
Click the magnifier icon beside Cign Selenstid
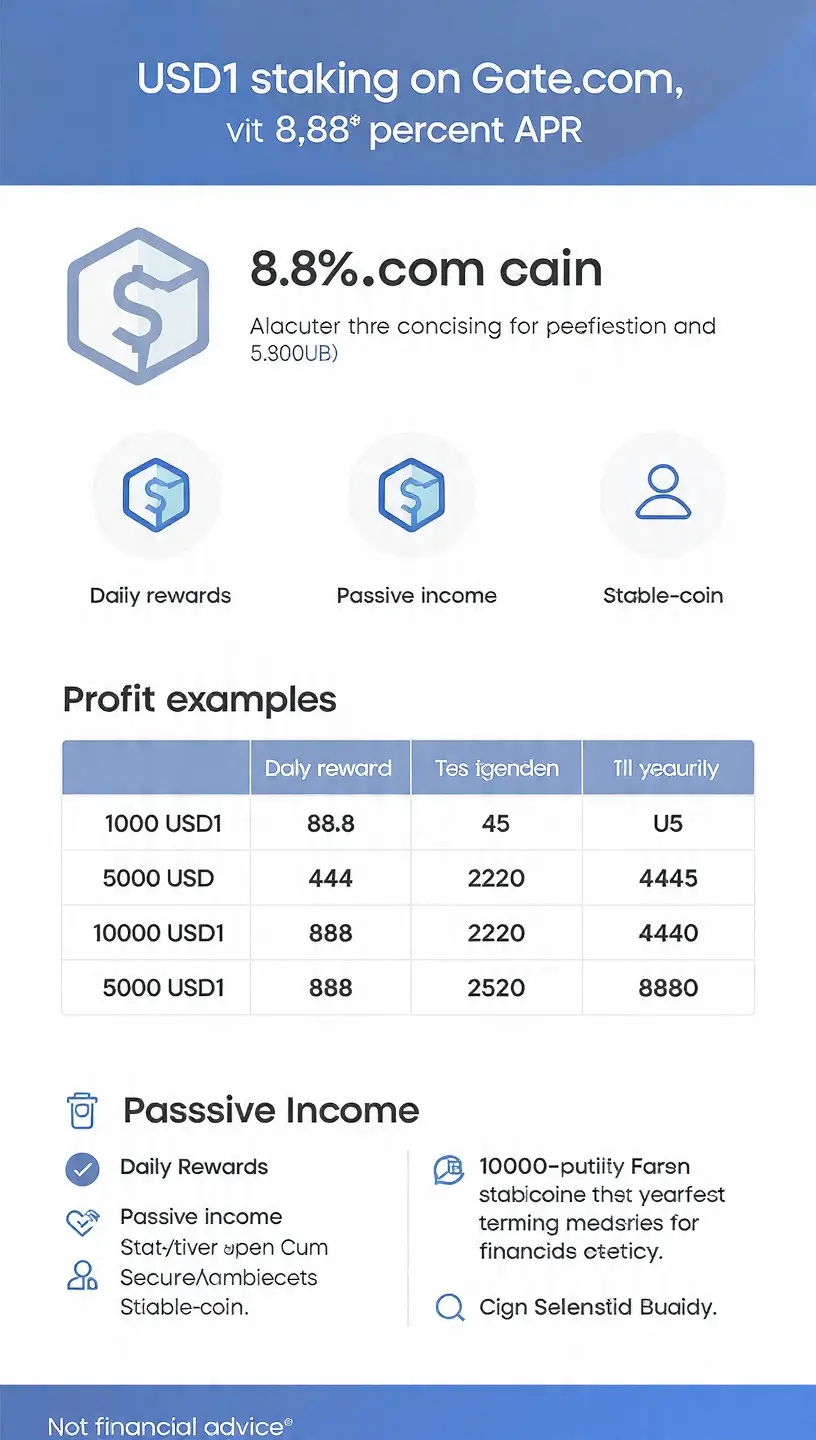pyautogui.click(x=451, y=1307)
